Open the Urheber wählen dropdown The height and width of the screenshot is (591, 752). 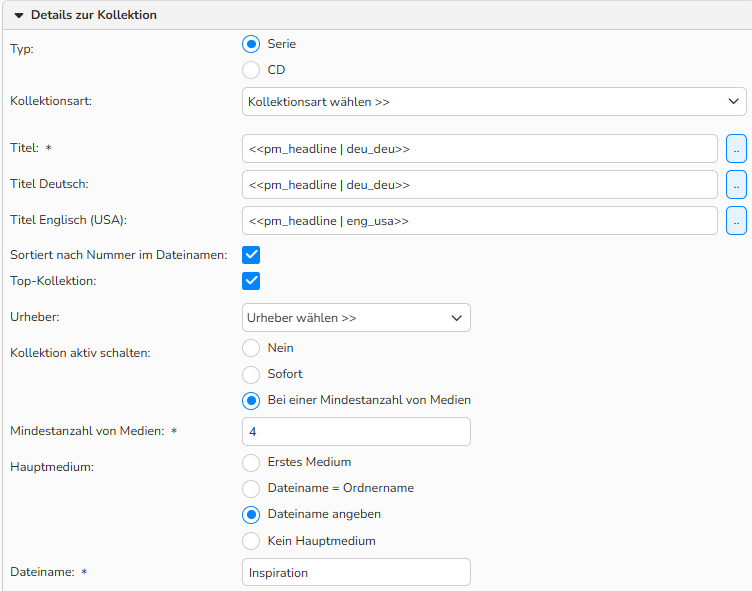pos(356,318)
